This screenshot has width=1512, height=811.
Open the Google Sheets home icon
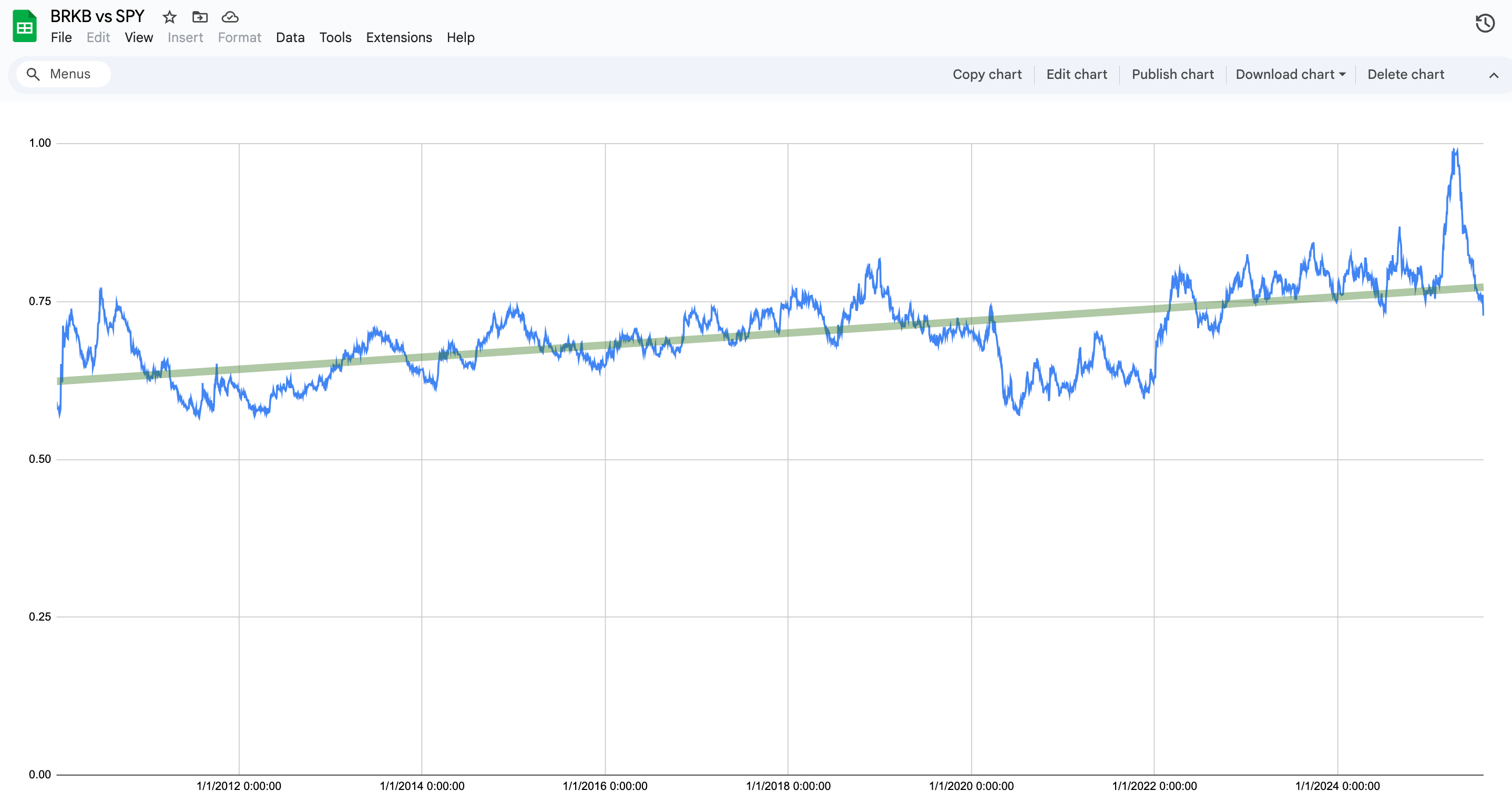point(25,26)
